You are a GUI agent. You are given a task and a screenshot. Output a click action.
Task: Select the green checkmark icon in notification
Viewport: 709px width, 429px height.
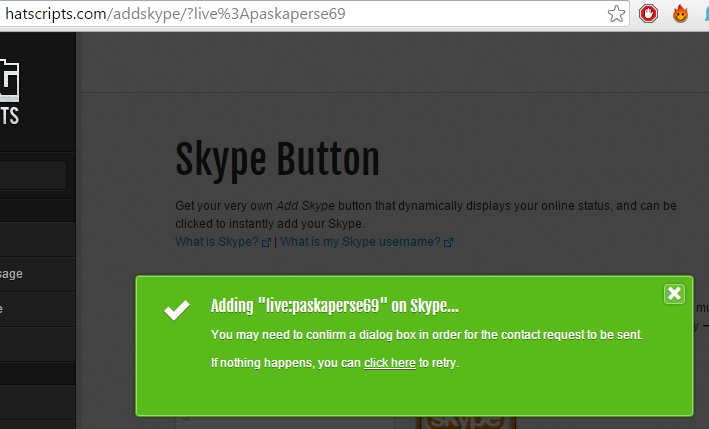tap(177, 310)
